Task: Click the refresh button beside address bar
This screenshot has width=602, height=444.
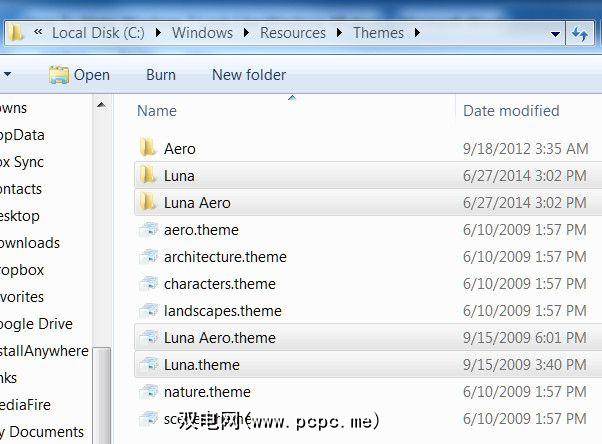Action: [x=581, y=33]
